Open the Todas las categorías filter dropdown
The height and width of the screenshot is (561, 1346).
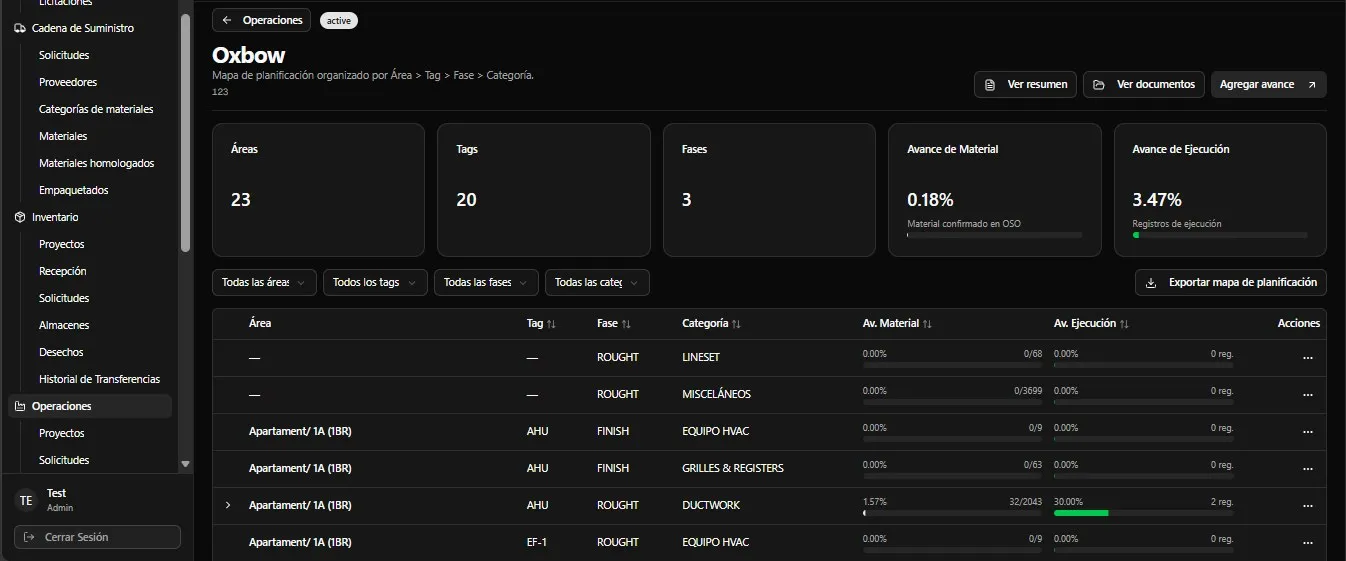click(597, 283)
